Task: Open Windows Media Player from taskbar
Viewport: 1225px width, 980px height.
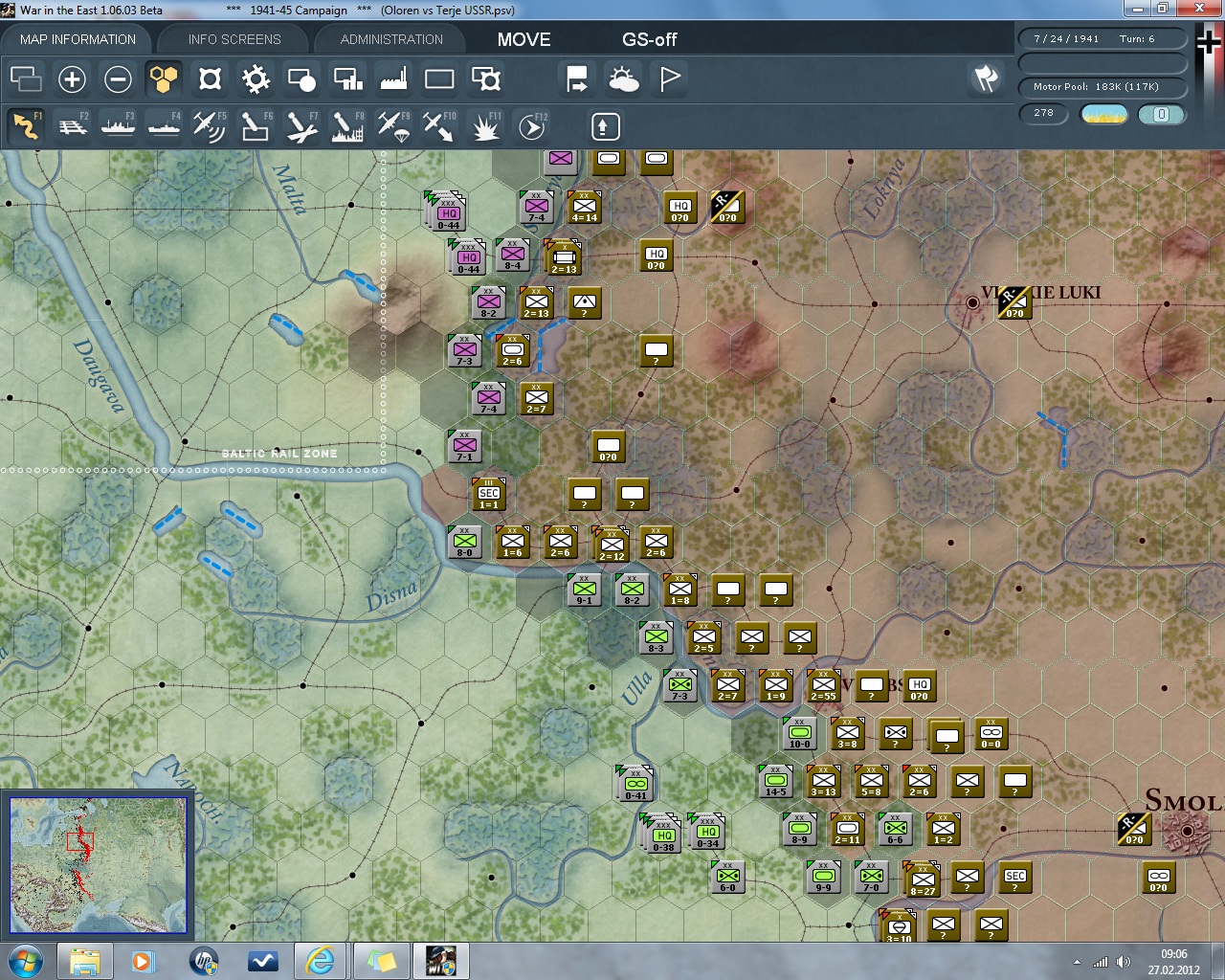Action: (144, 961)
